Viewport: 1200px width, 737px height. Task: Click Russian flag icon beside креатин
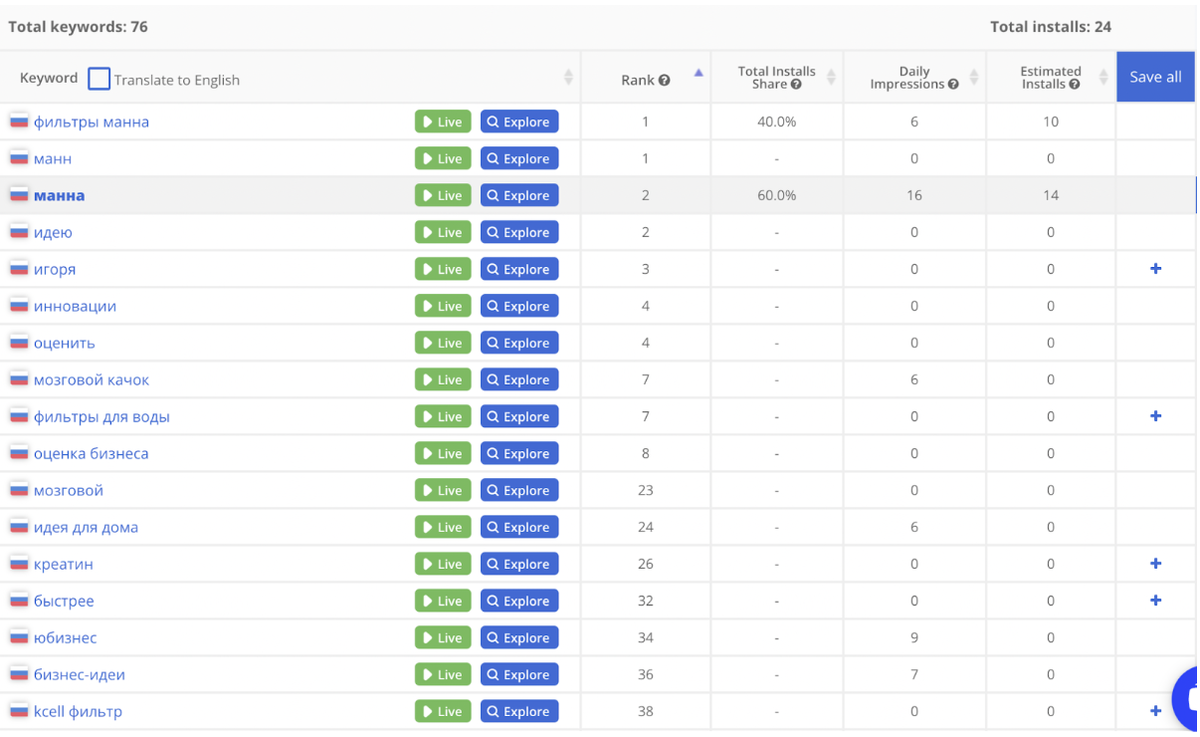pyautogui.click(x=18, y=563)
